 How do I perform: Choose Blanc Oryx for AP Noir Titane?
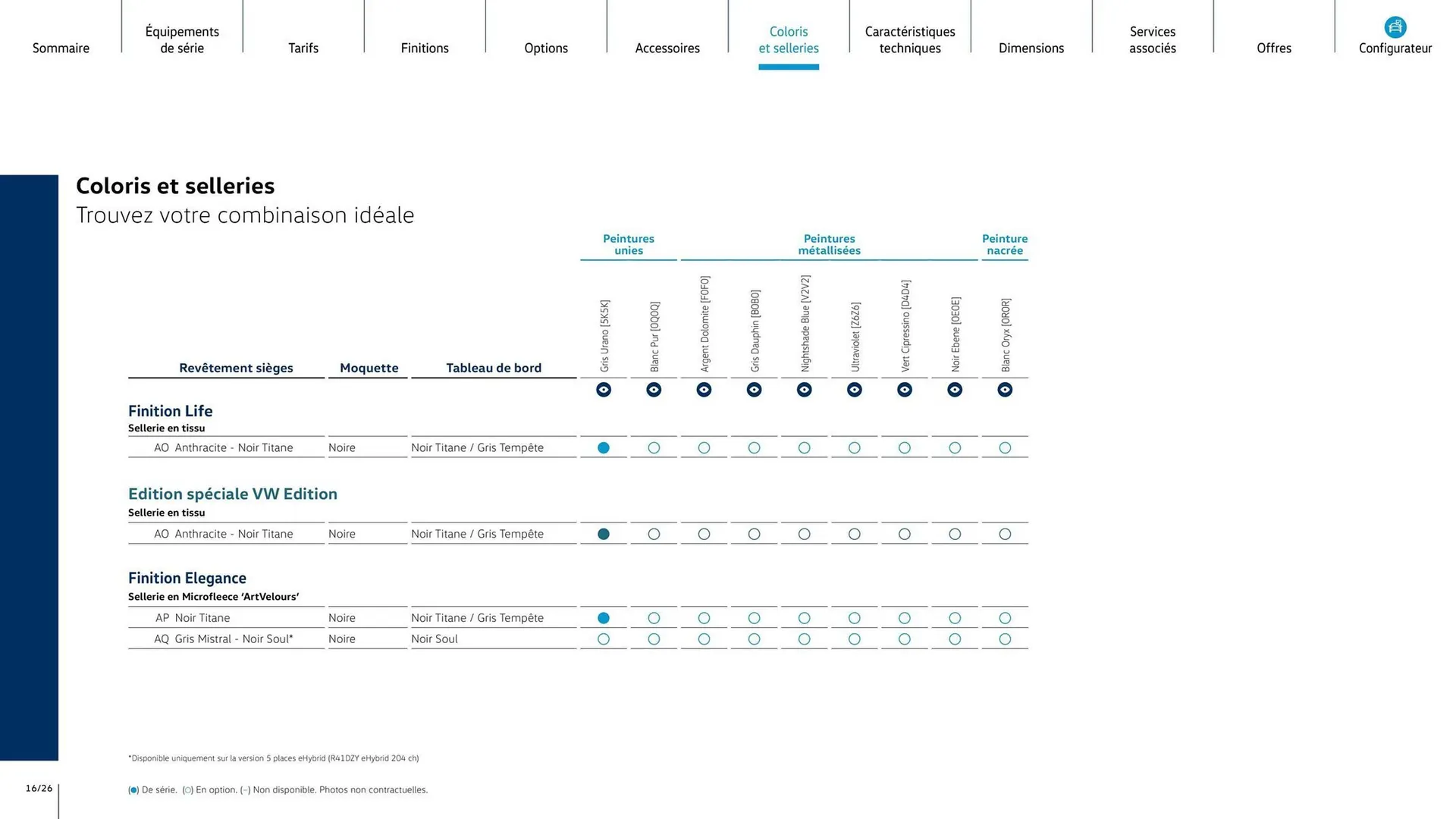[1005, 618]
